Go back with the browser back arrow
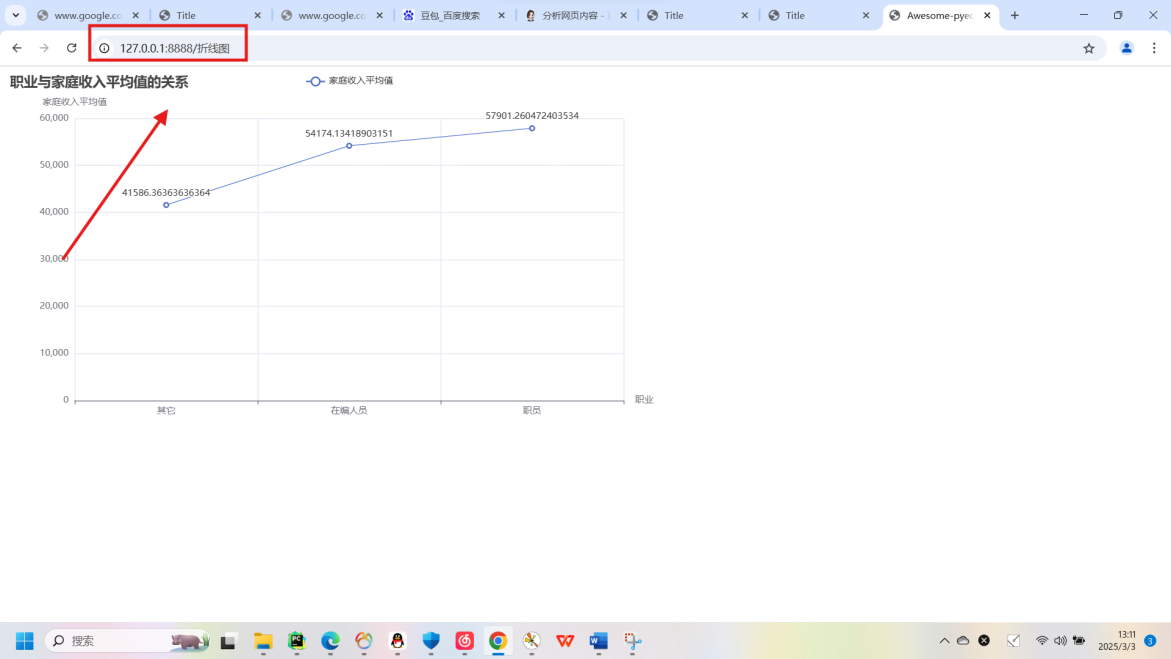Viewport: 1171px width, 659px height. click(16, 48)
